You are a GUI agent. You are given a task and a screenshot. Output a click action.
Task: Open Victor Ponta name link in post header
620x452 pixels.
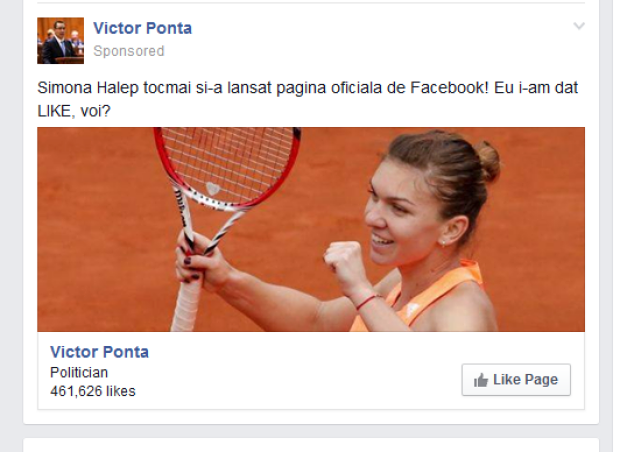pos(142,28)
